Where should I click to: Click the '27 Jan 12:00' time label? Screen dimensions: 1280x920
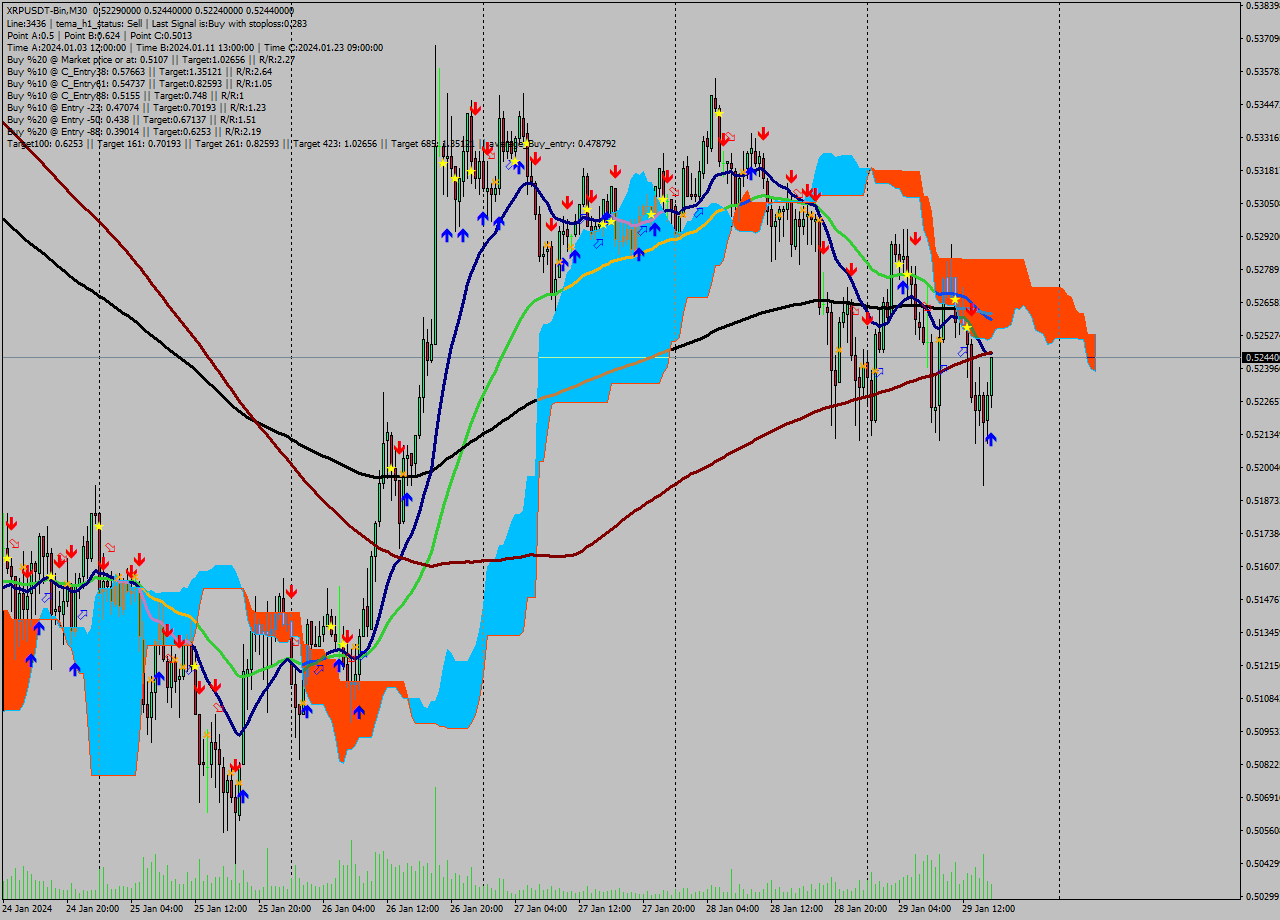click(605, 909)
